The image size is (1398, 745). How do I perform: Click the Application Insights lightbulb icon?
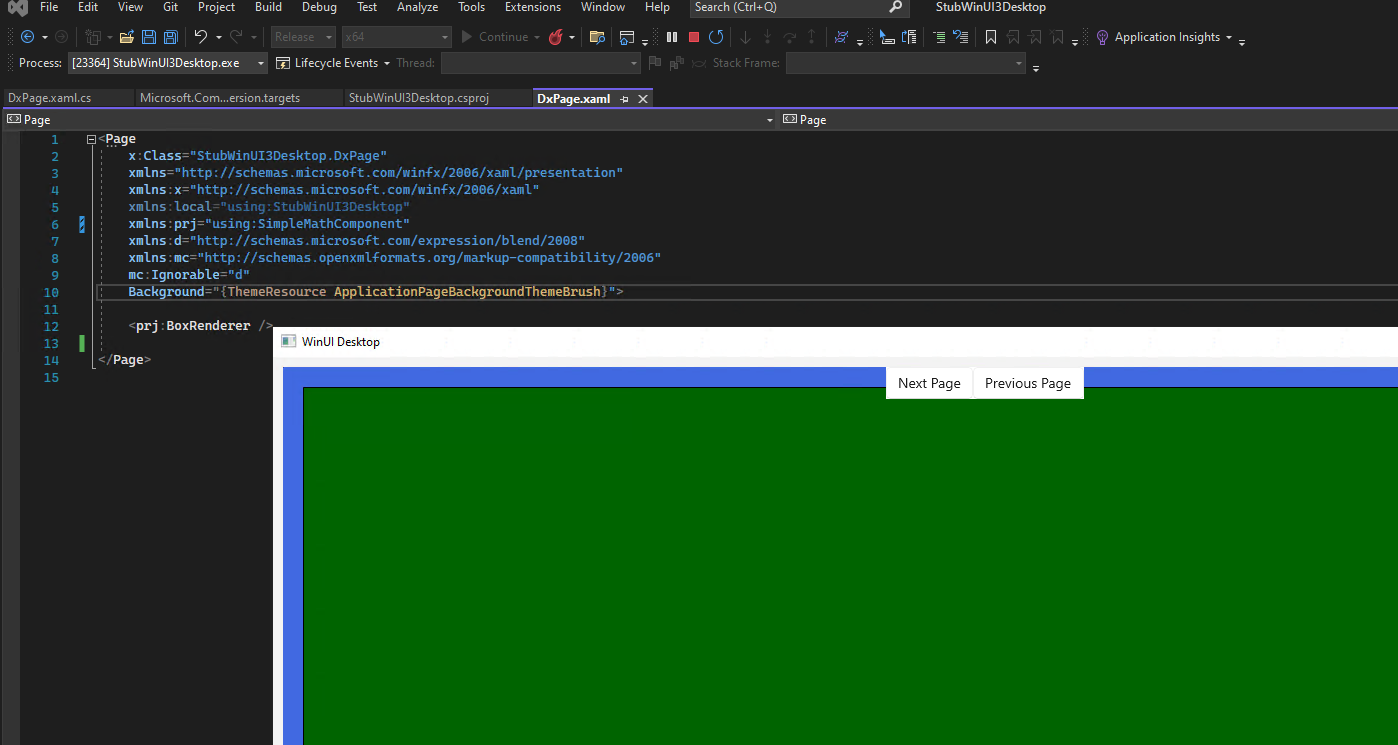[1102, 37]
